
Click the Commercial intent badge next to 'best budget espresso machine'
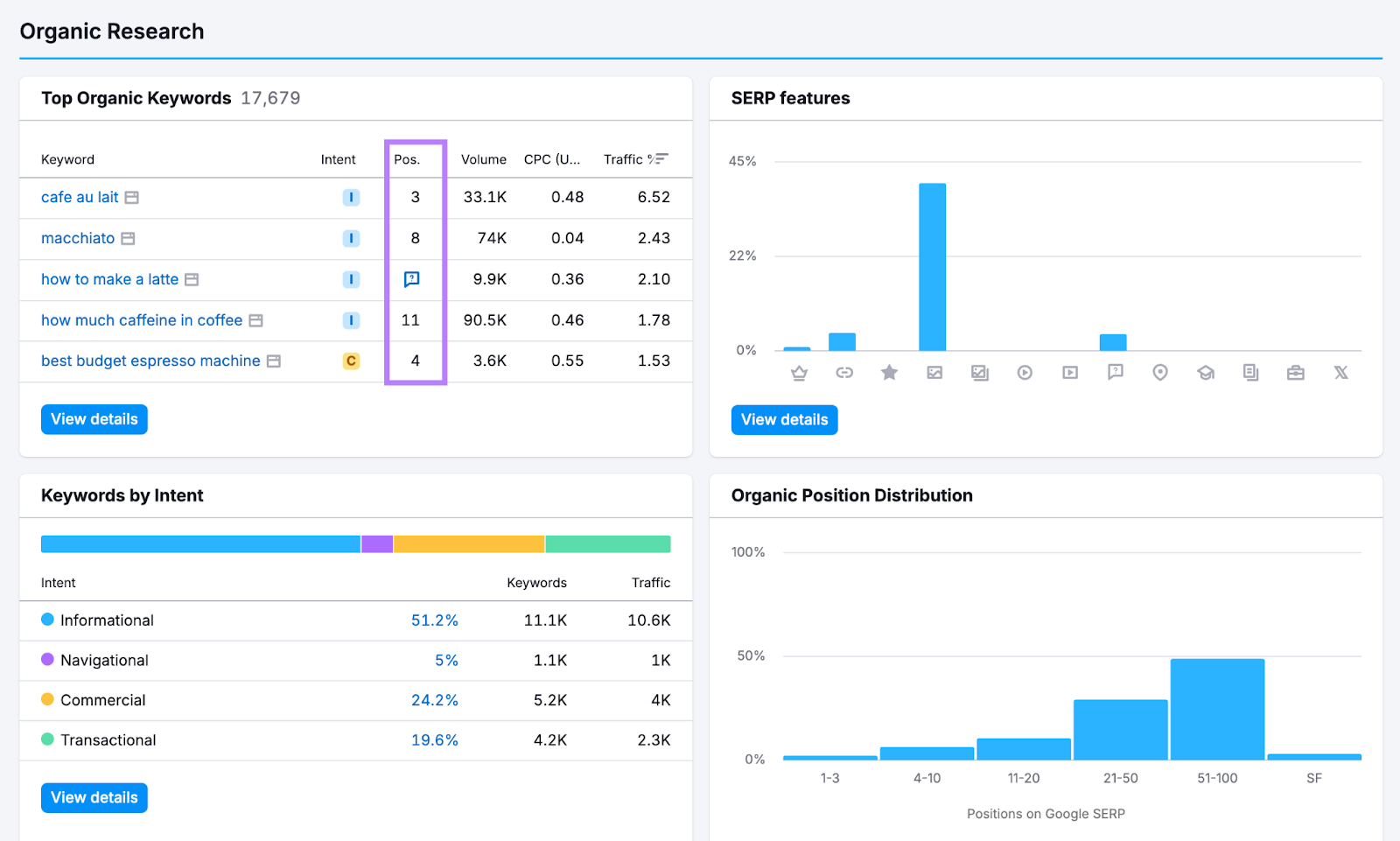(351, 361)
